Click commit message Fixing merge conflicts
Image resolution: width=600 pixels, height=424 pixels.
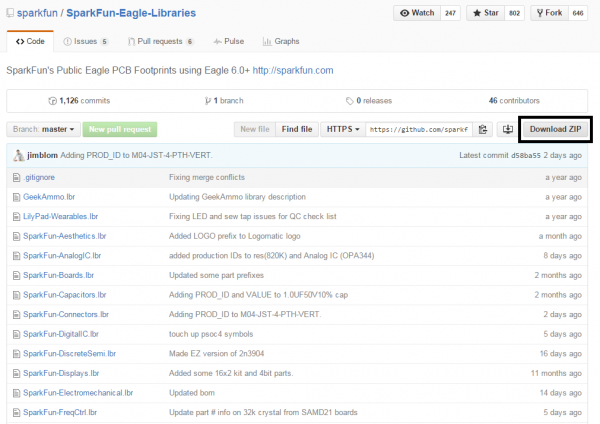[x=207, y=178]
